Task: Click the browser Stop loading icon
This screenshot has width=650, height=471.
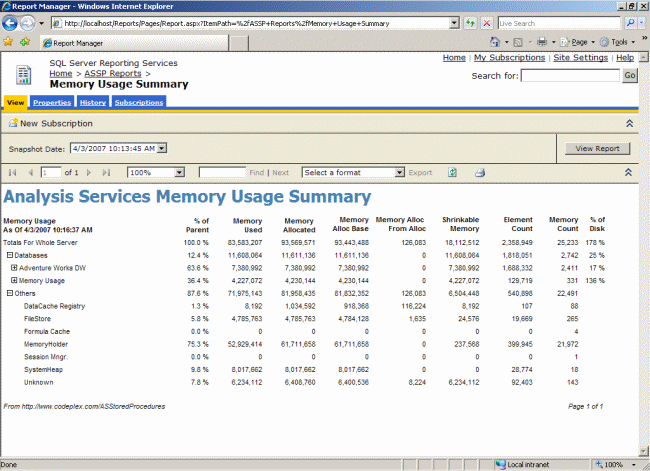Action: tap(487, 21)
